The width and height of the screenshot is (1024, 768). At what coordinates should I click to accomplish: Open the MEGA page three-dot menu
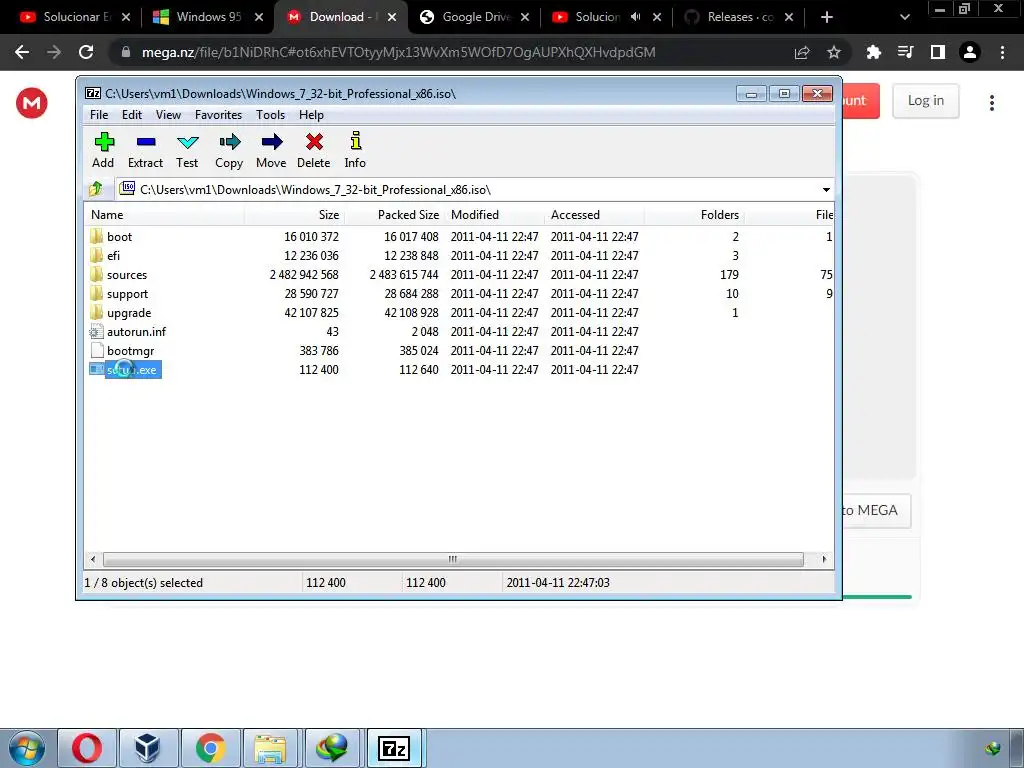point(991,103)
